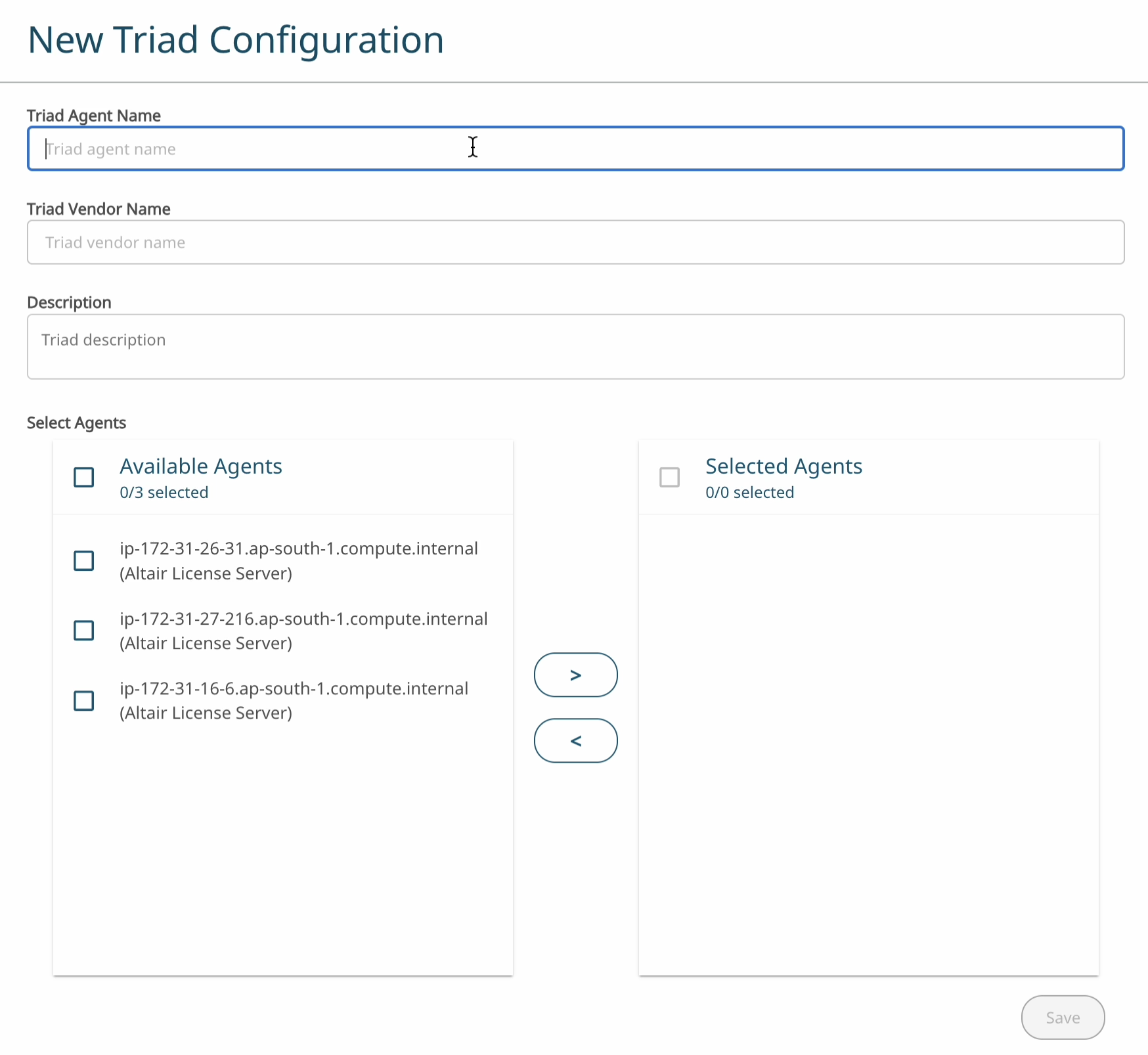Check the box beside ip-172-31-26-31 agent
The height and width of the screenshot is (1055, 1148).
click(x=84, y=561)
